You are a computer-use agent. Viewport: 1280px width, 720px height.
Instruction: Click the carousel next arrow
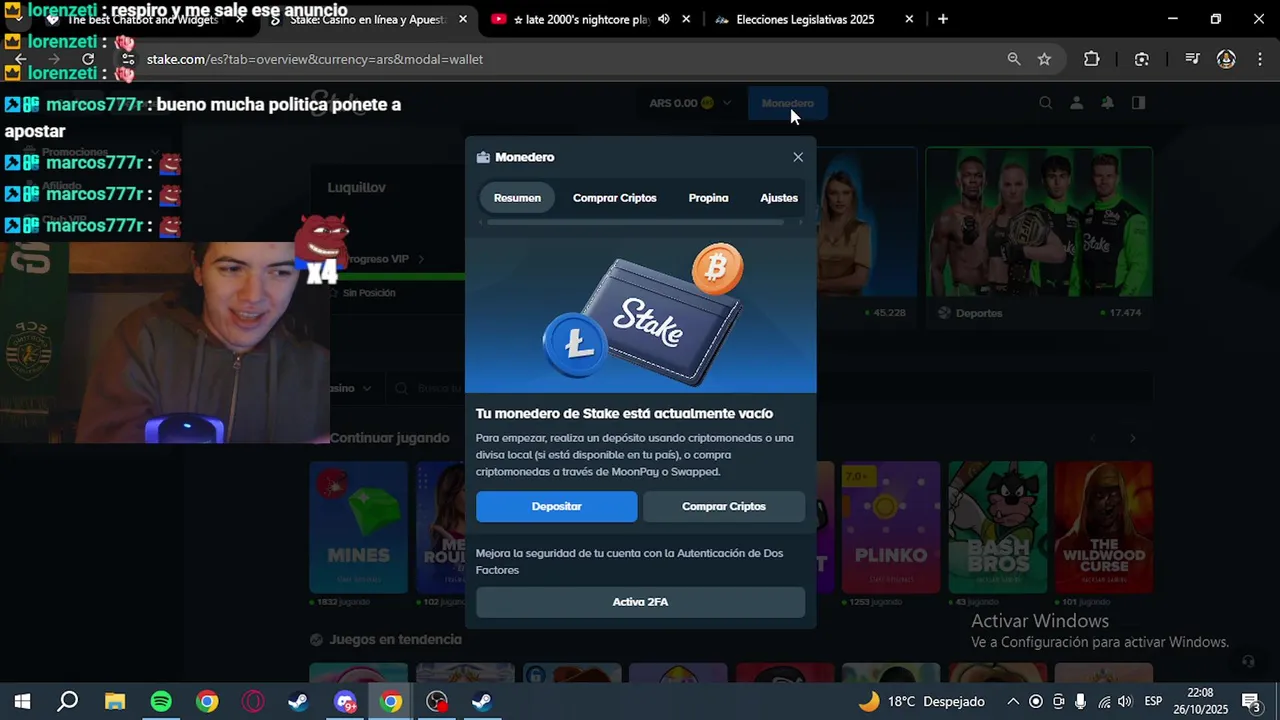(x=1132, y=438)
